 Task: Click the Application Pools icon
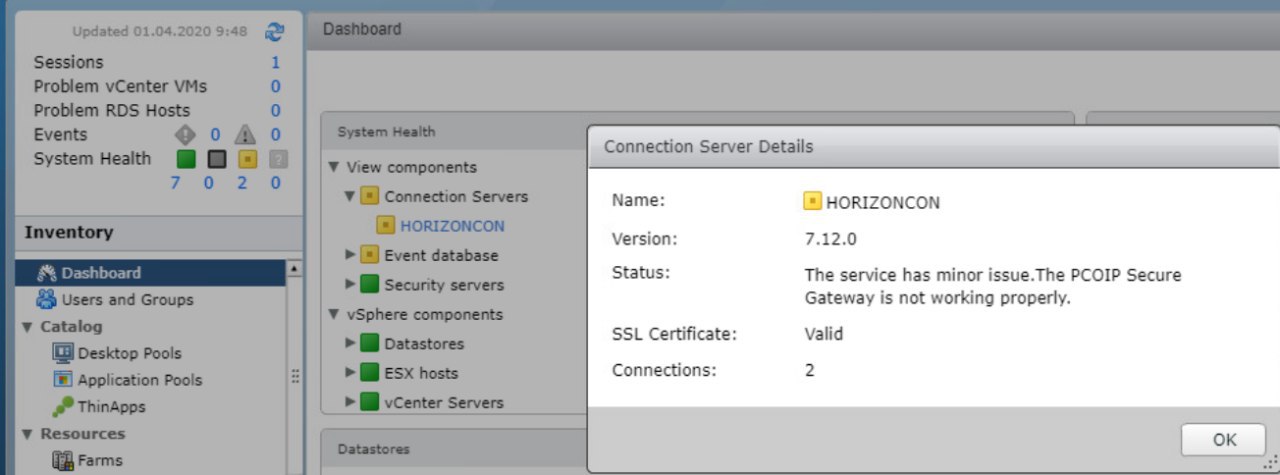tap(63, 380)
